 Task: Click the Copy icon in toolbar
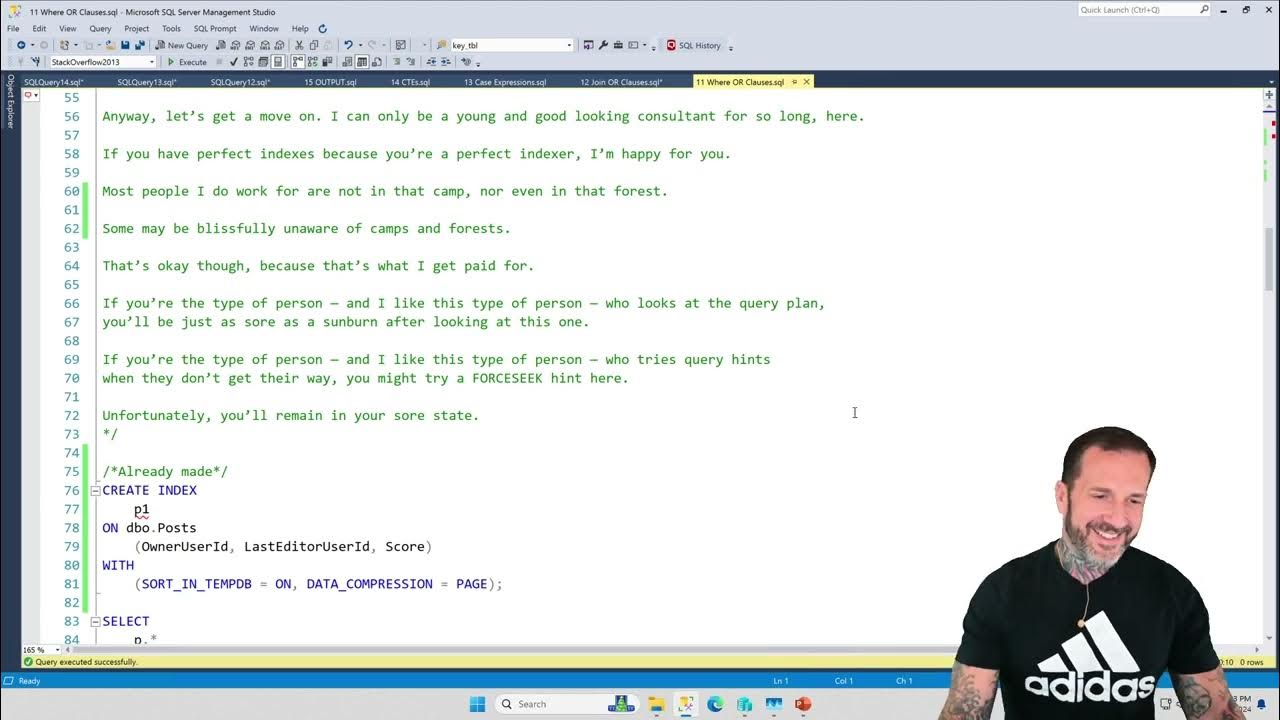(314, 45)
